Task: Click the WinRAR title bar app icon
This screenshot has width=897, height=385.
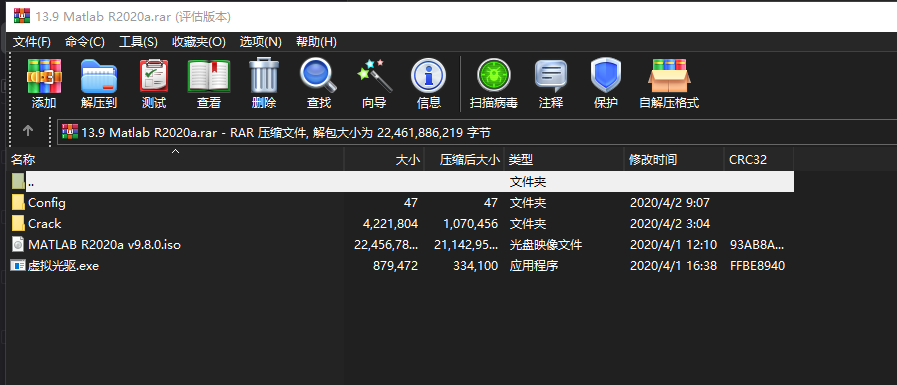Action: [x=22, y=15]
